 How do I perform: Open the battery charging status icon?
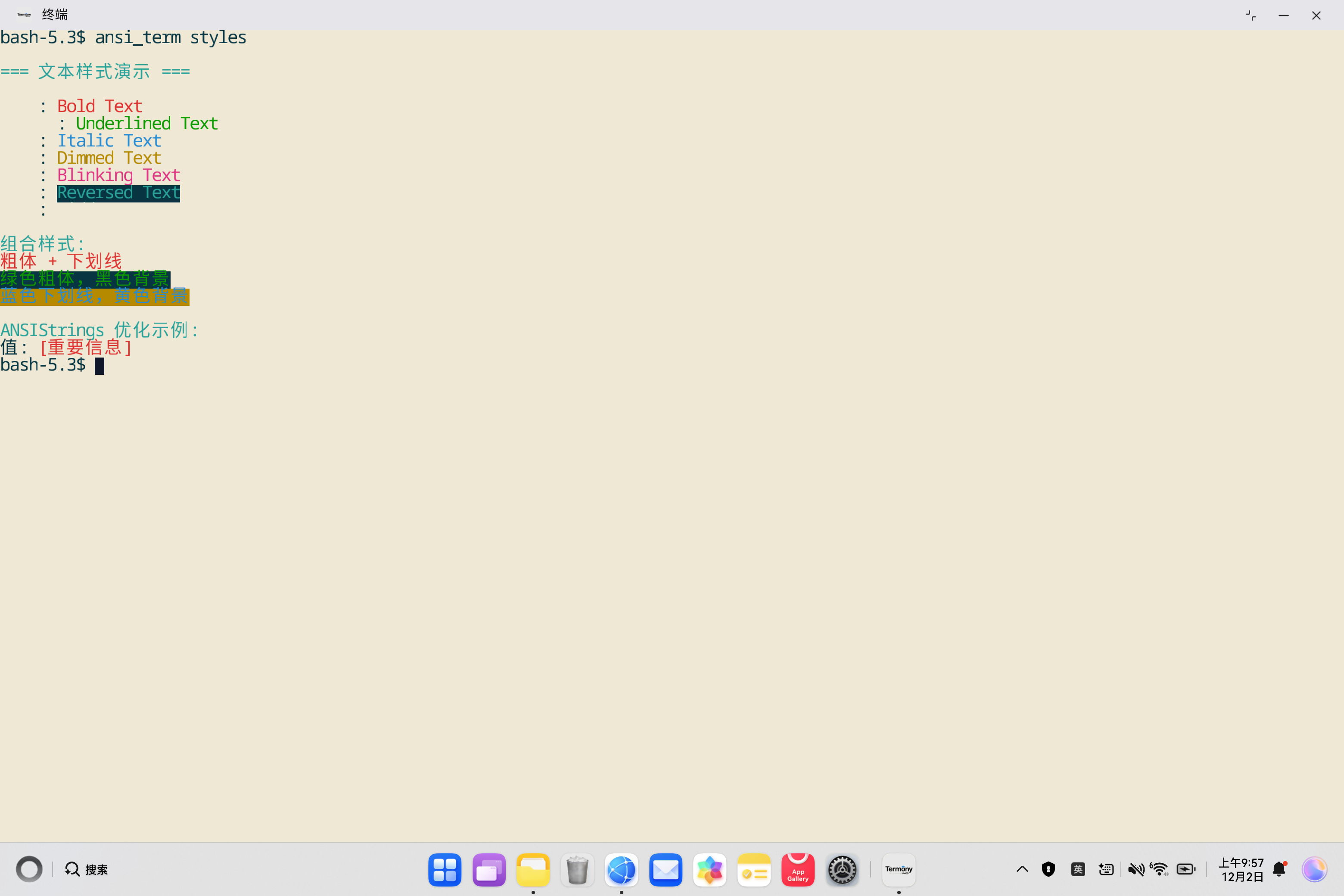point(1186,869)
